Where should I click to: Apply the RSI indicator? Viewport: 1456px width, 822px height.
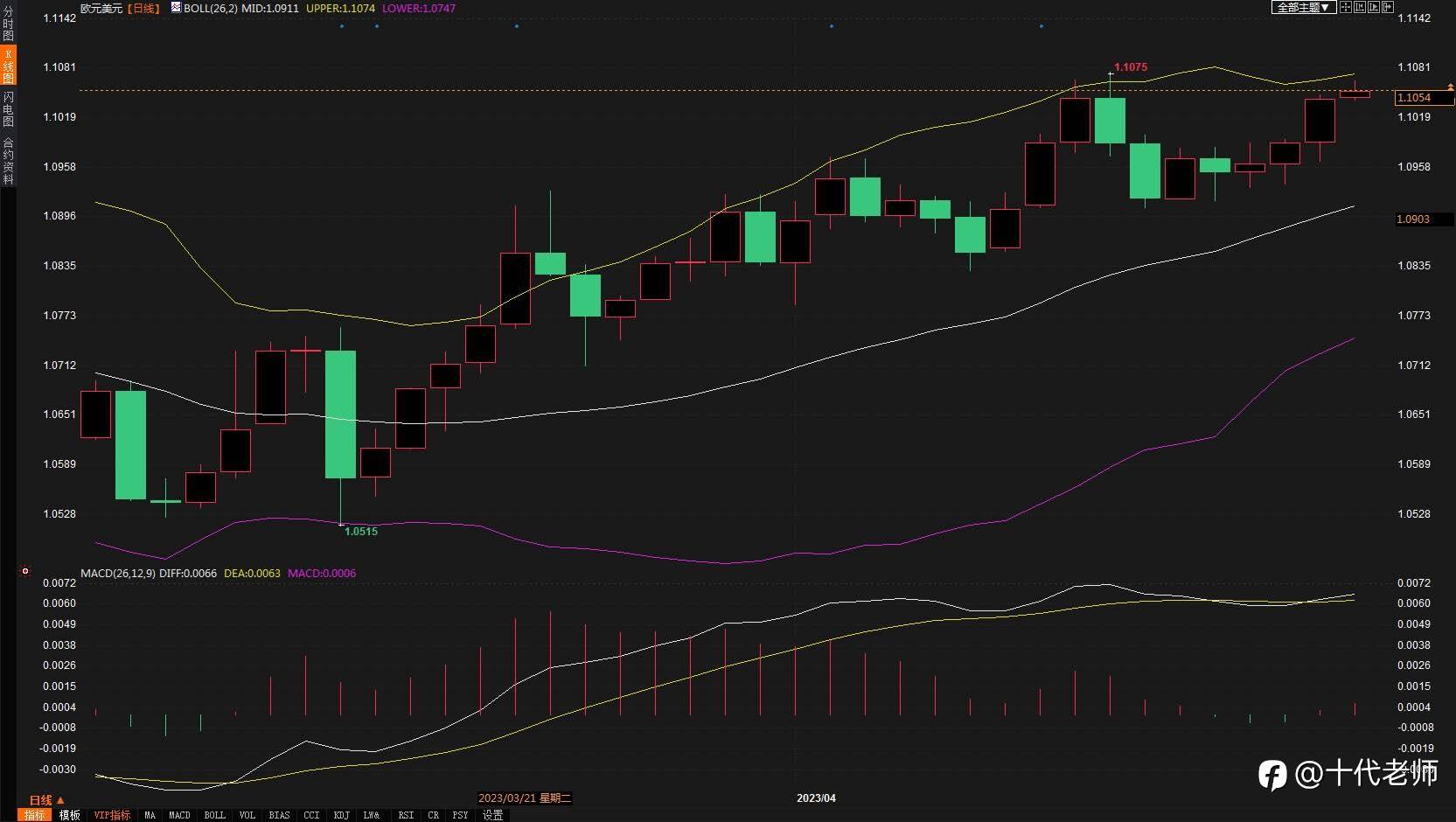[406, 815]
